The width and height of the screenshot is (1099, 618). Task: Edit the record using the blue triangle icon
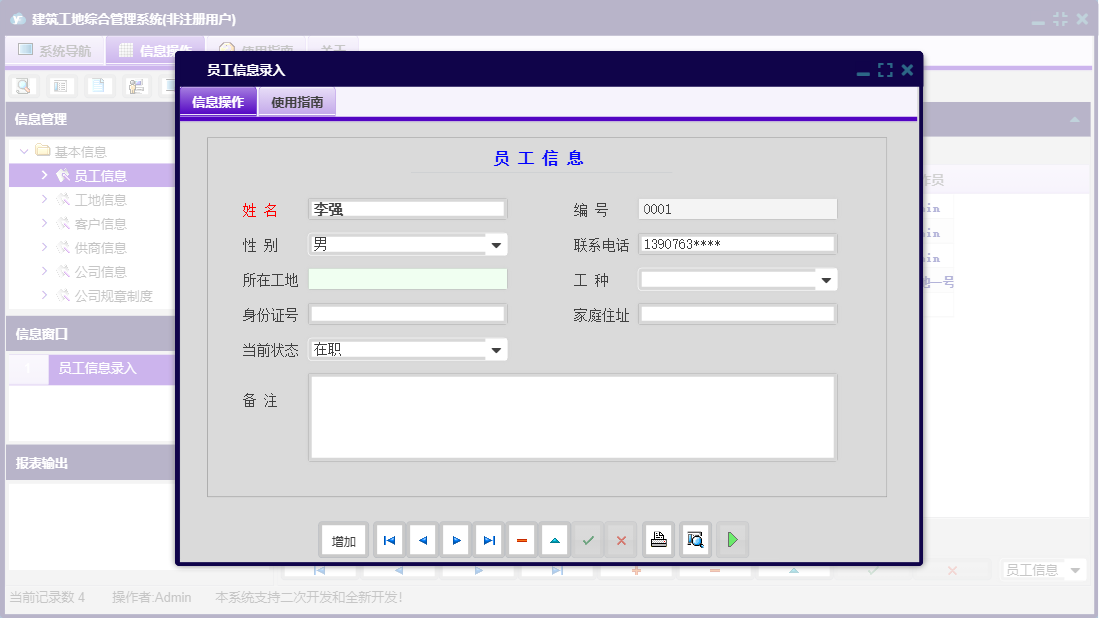click(x=554, y=539)
